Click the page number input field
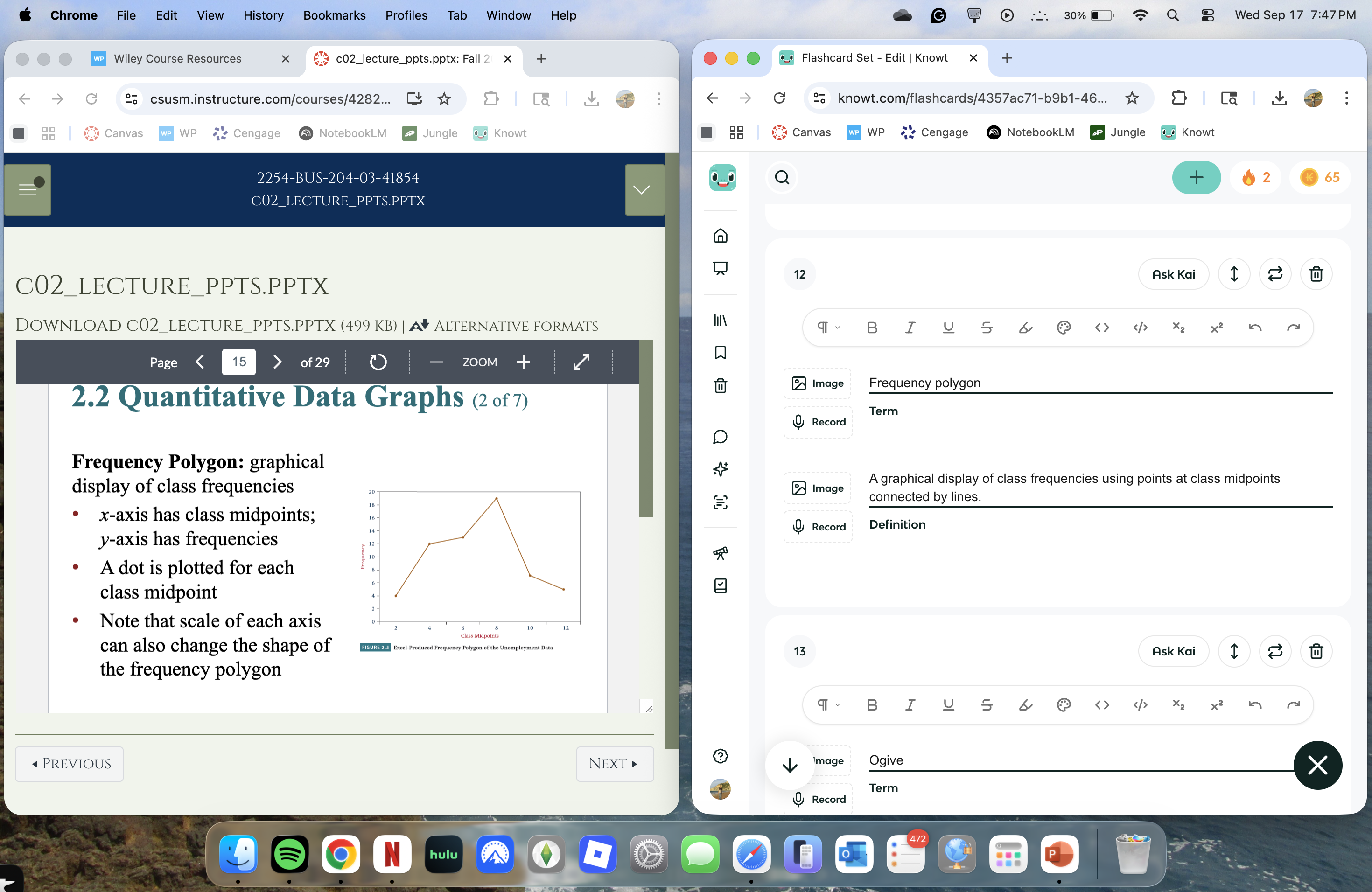Screen dimensions: 1372x892 (x=238, y=362)
